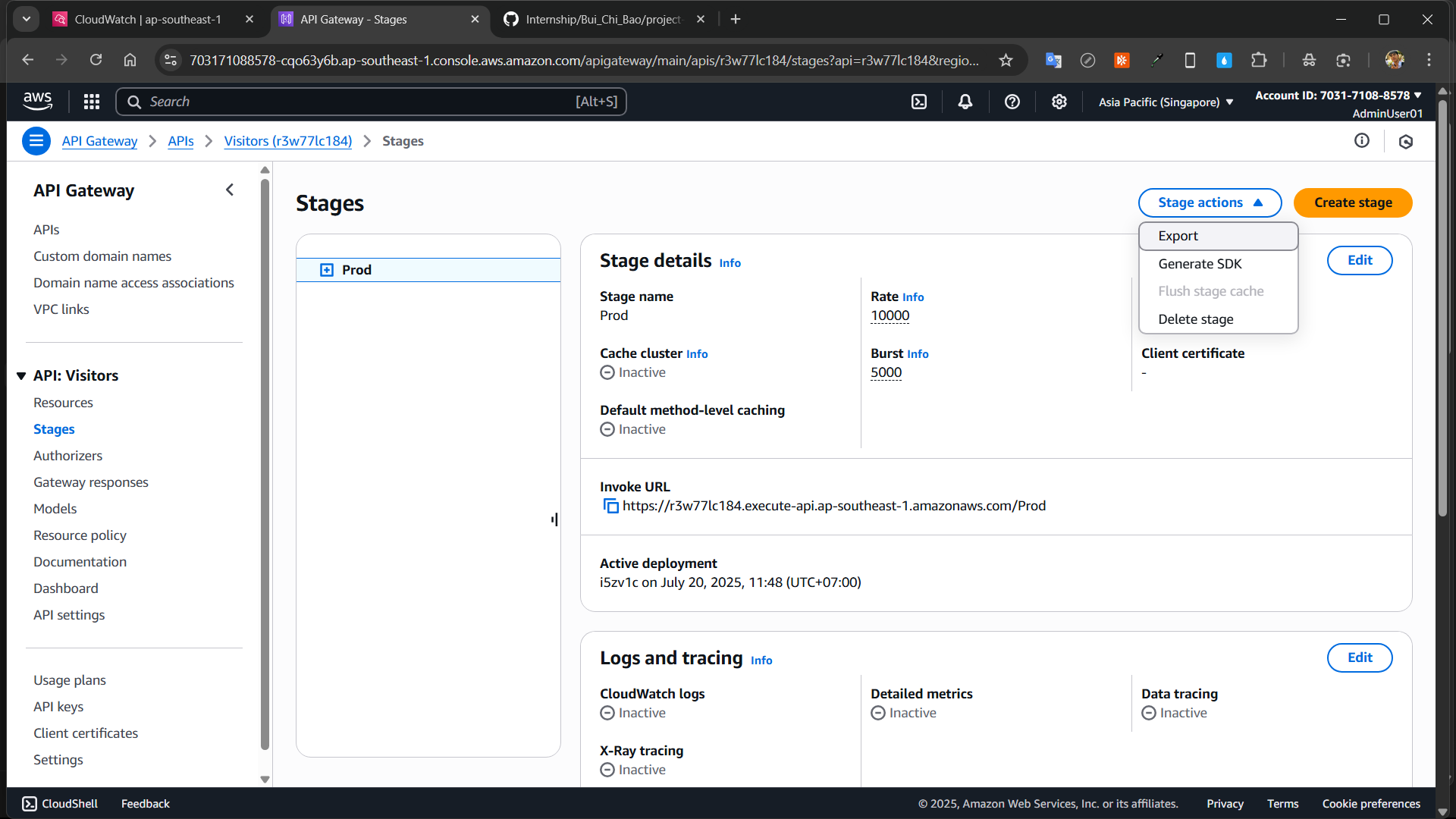Switch to the CloudWatch browser tab

click(148, 19)
